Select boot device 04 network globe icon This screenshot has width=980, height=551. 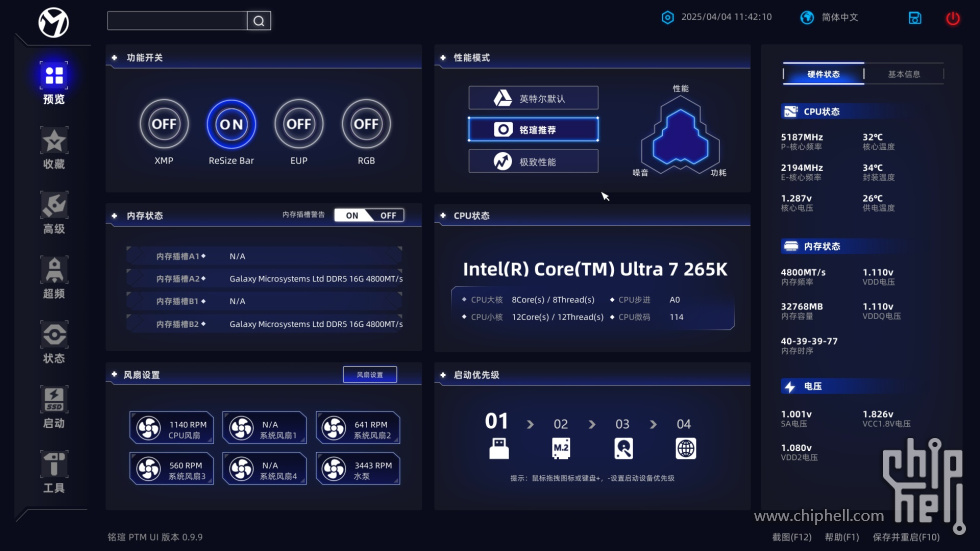click(686, 449)
